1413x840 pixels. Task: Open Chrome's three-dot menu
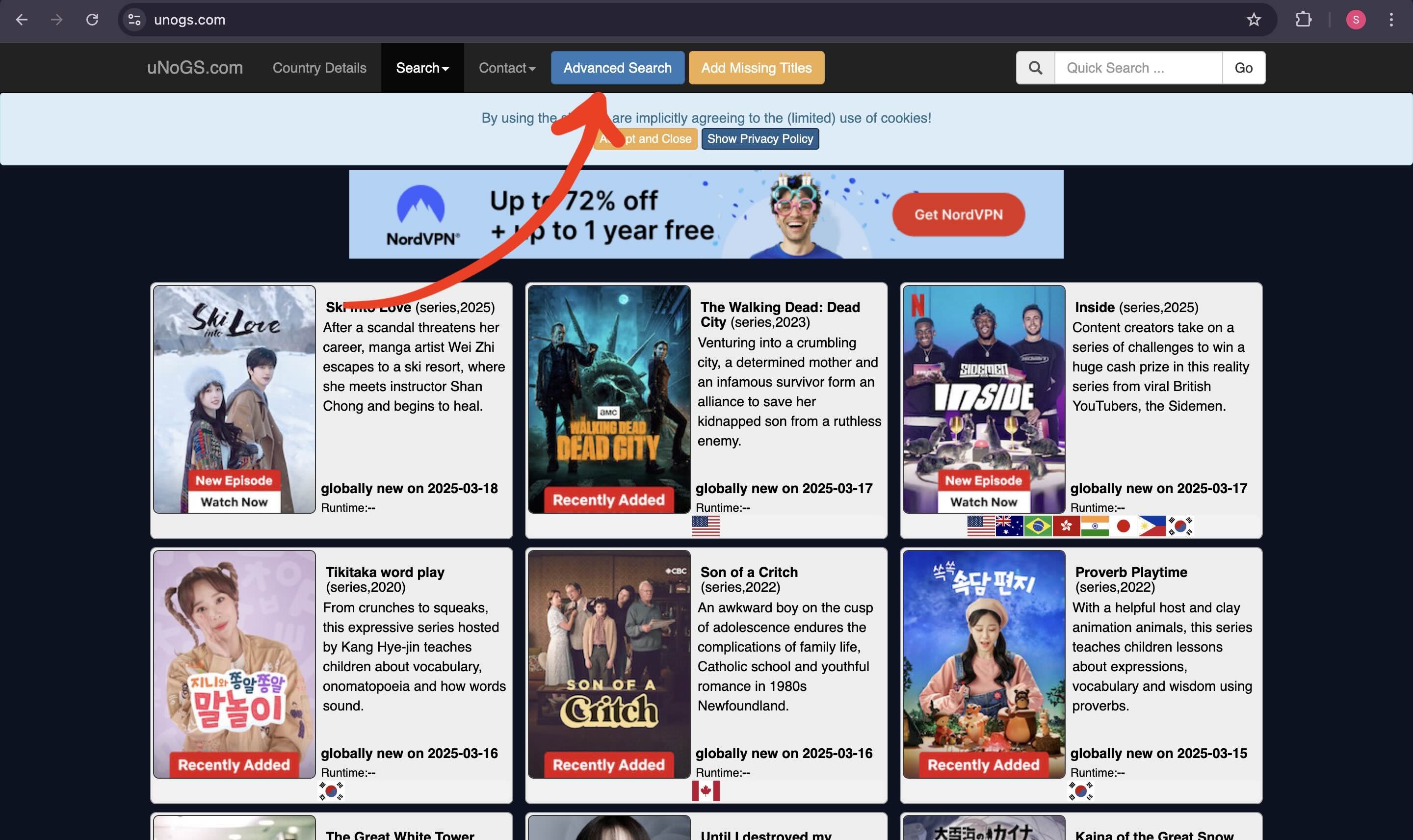click(1391, 20)
